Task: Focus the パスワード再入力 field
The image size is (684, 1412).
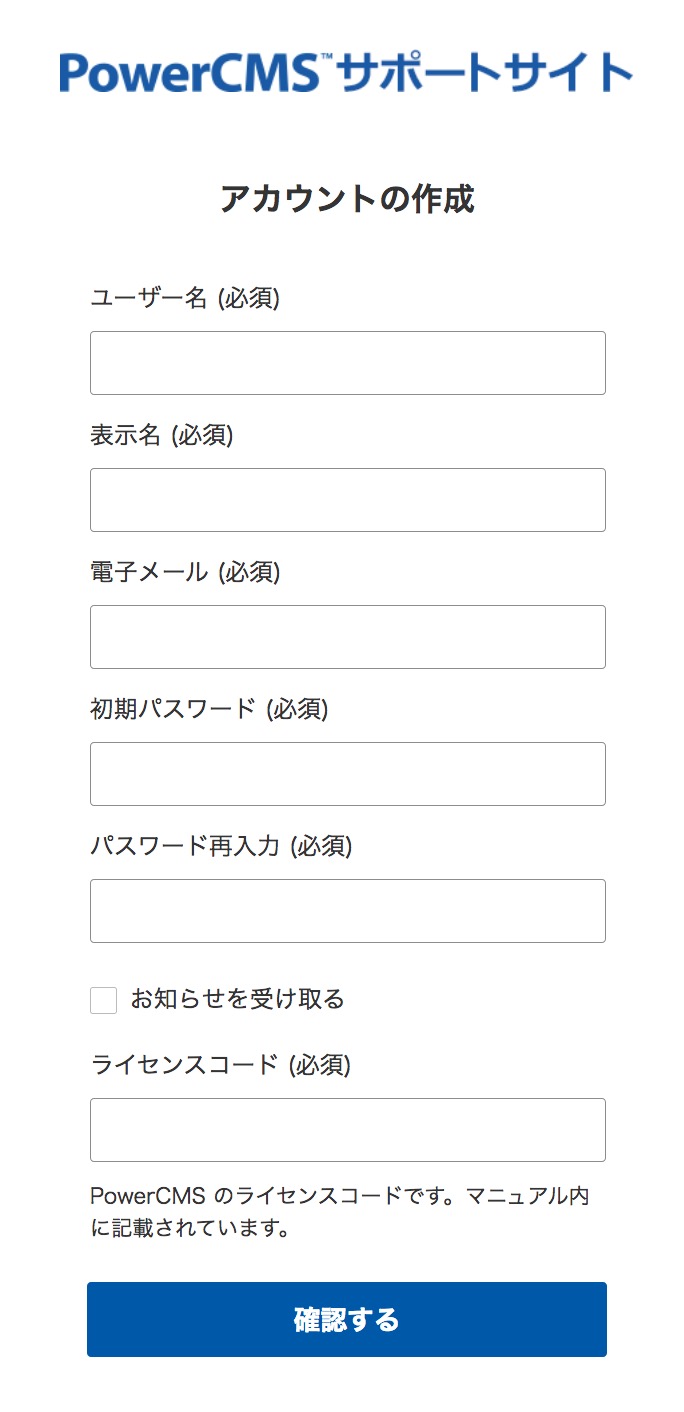Action: click(x=348, y=911)
